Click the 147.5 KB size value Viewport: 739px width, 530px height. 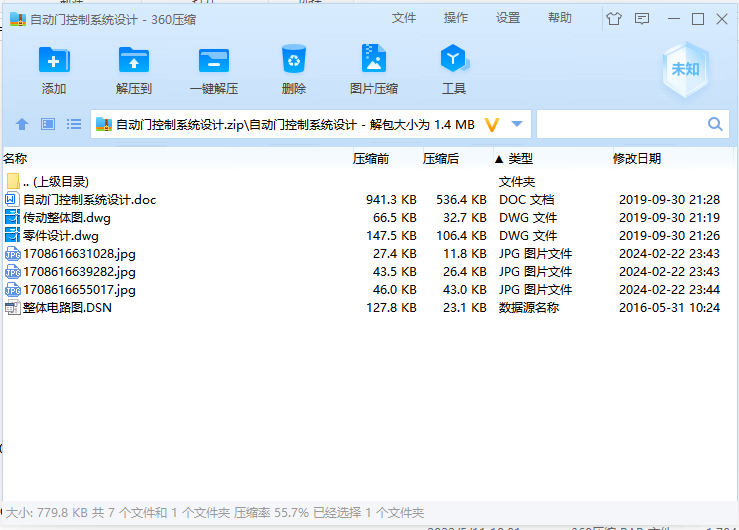point(391,236)
